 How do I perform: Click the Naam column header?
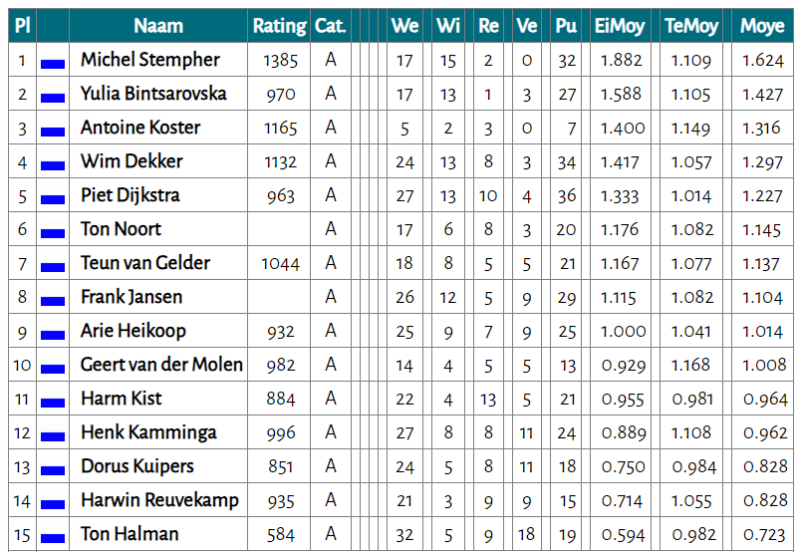[x=158, y=26]
